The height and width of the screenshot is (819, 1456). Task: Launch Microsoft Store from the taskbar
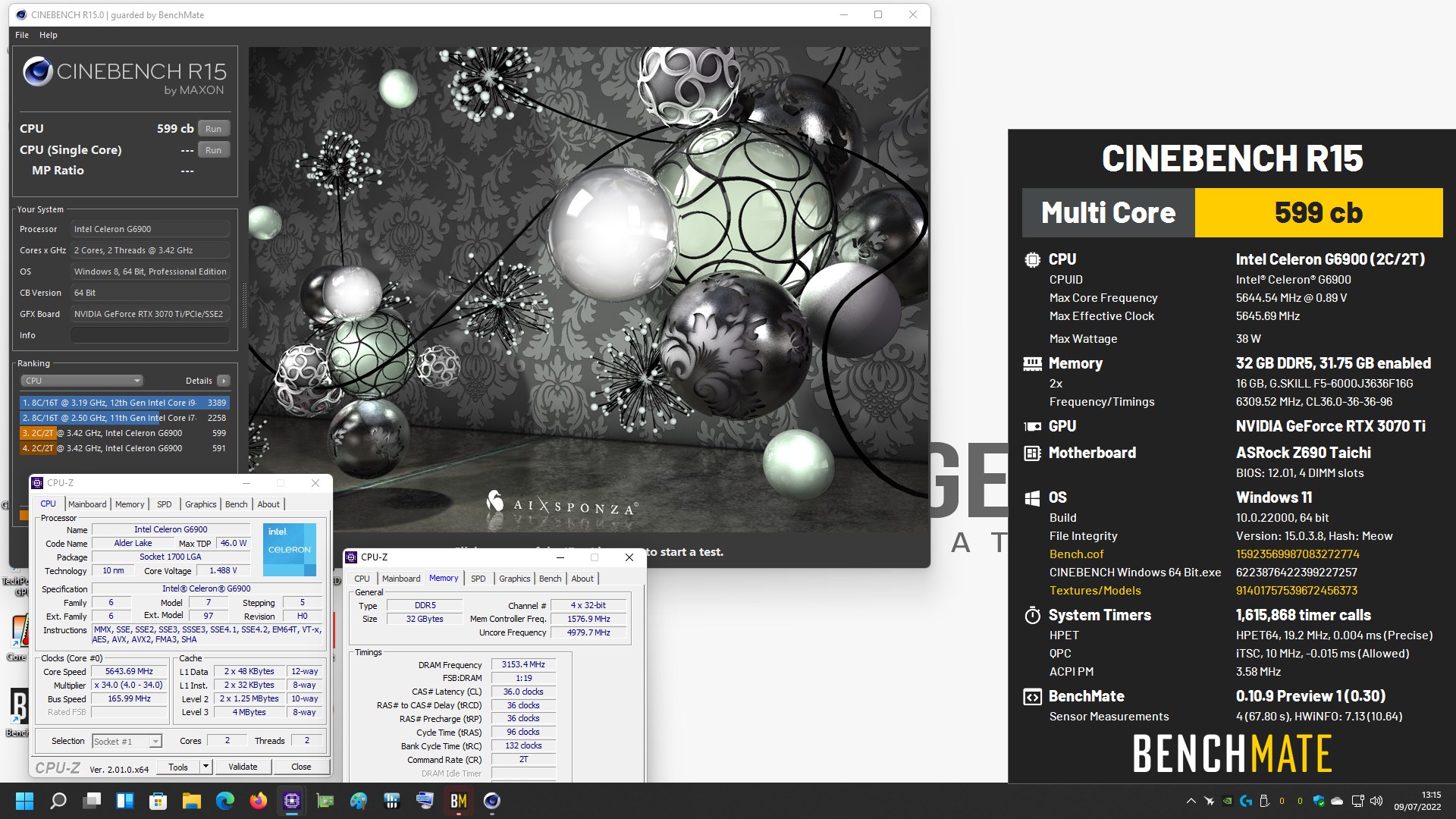tap(158, 801)
